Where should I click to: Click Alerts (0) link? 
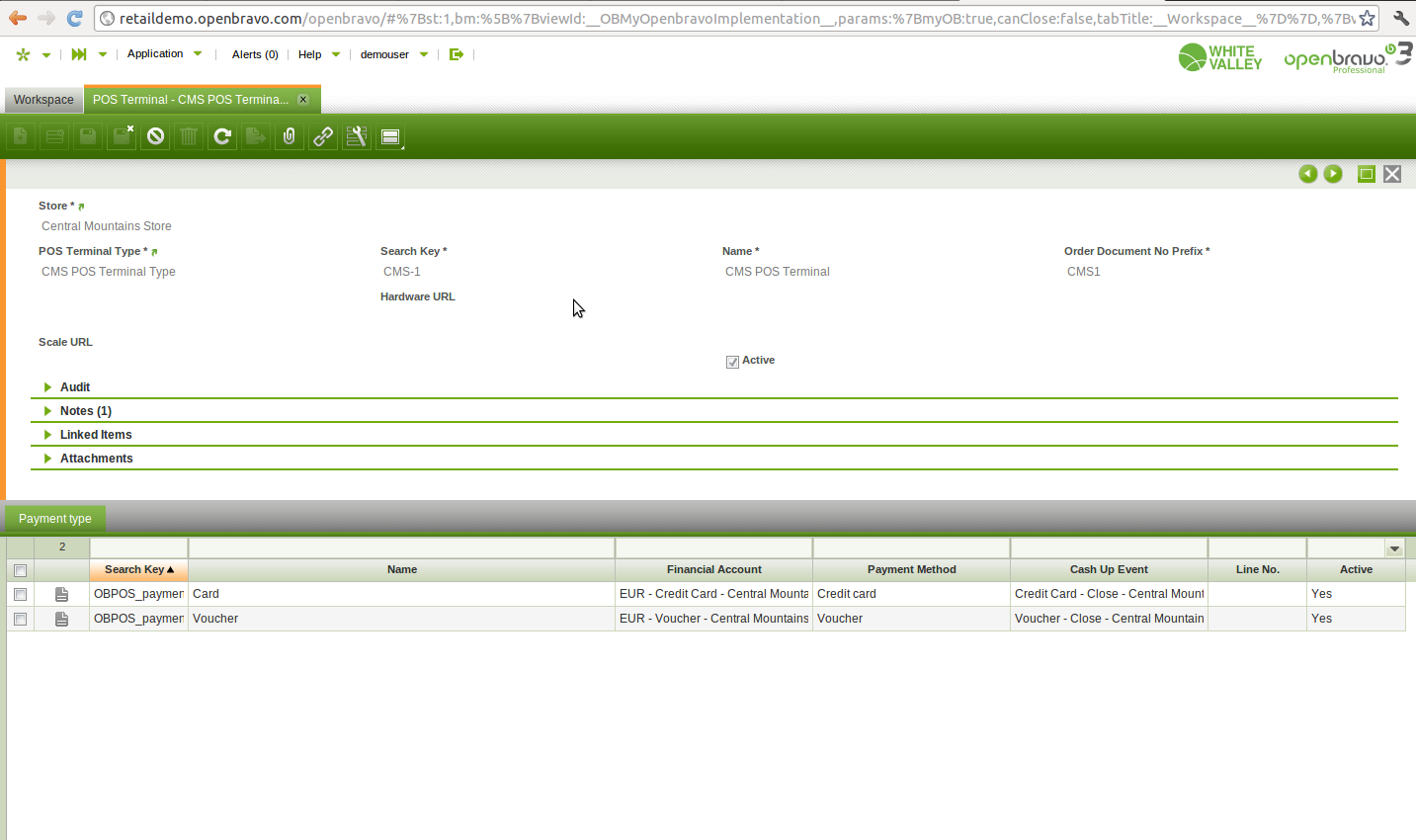255,54
